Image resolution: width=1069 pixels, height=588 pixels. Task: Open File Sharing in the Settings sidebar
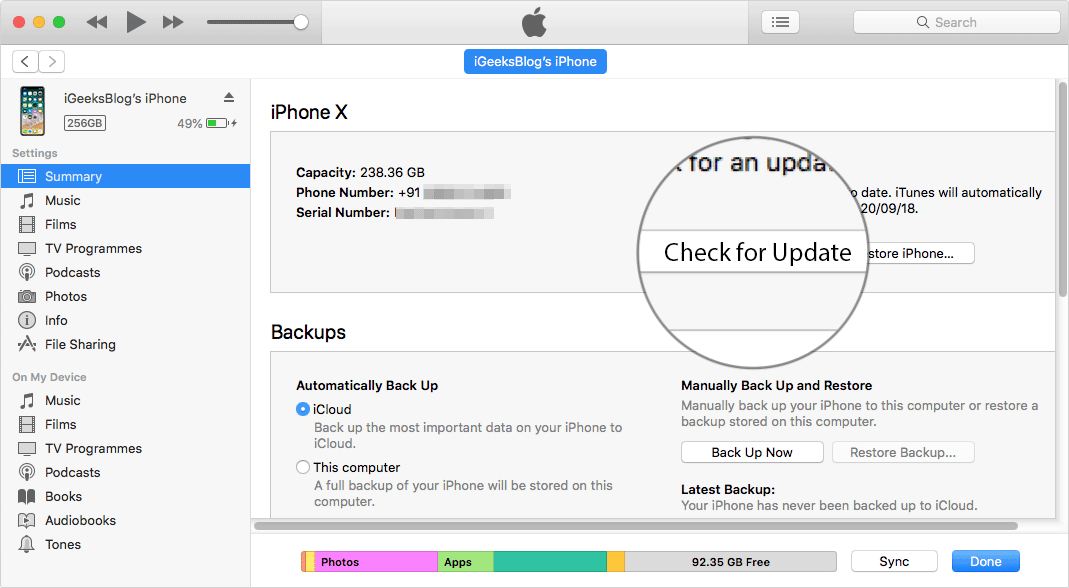click(80, 344)
